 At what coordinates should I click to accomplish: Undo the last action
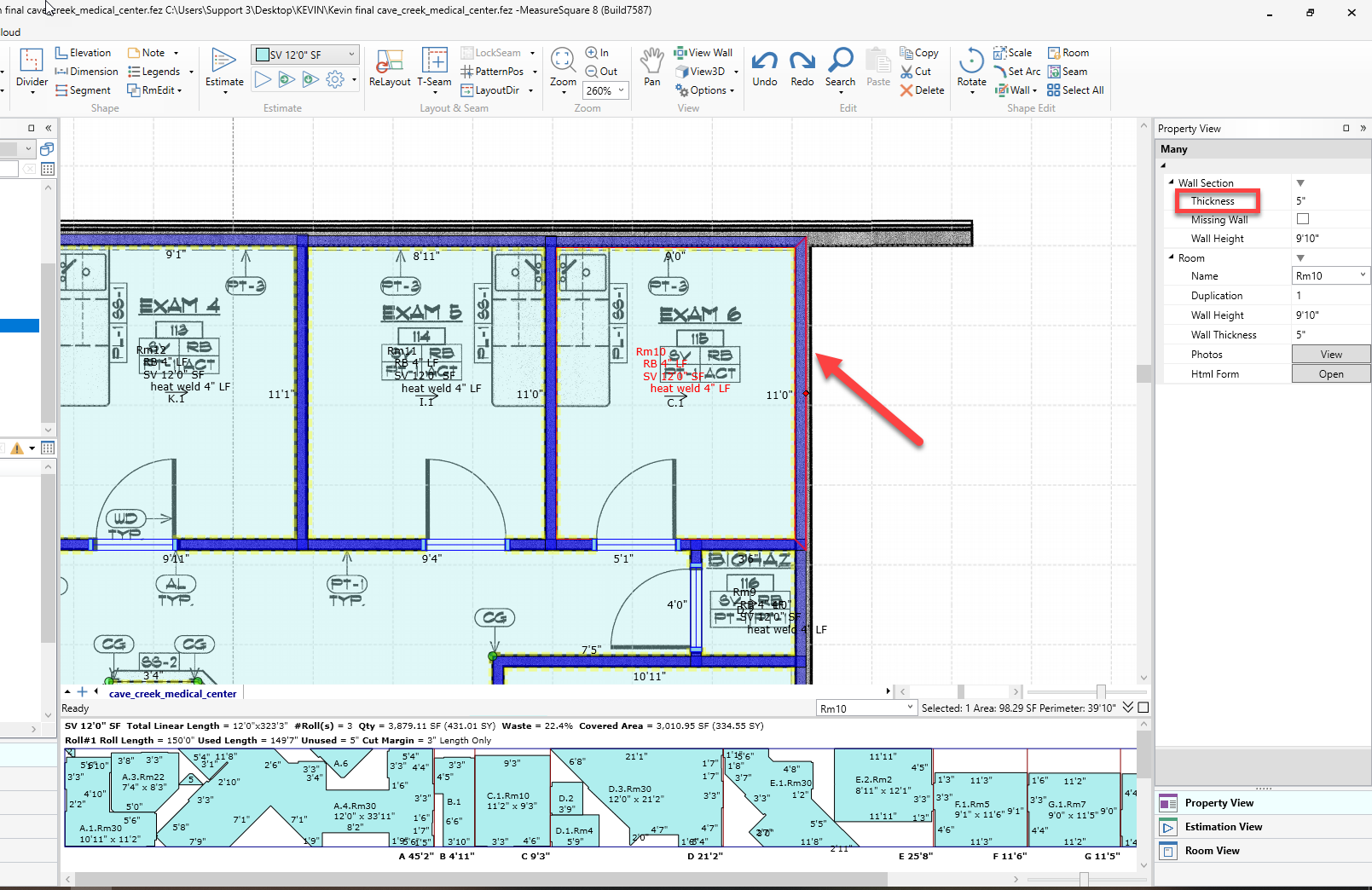(765, 68)
